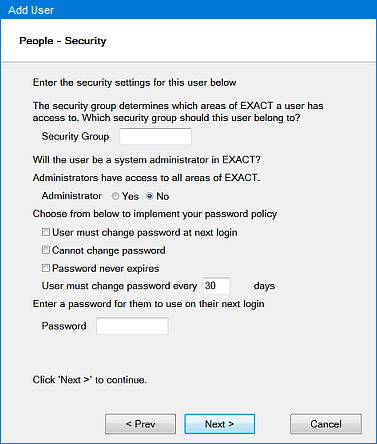Continue with the 'Next >' button
This screenshot has height=444, width=377.
(220, 424)
